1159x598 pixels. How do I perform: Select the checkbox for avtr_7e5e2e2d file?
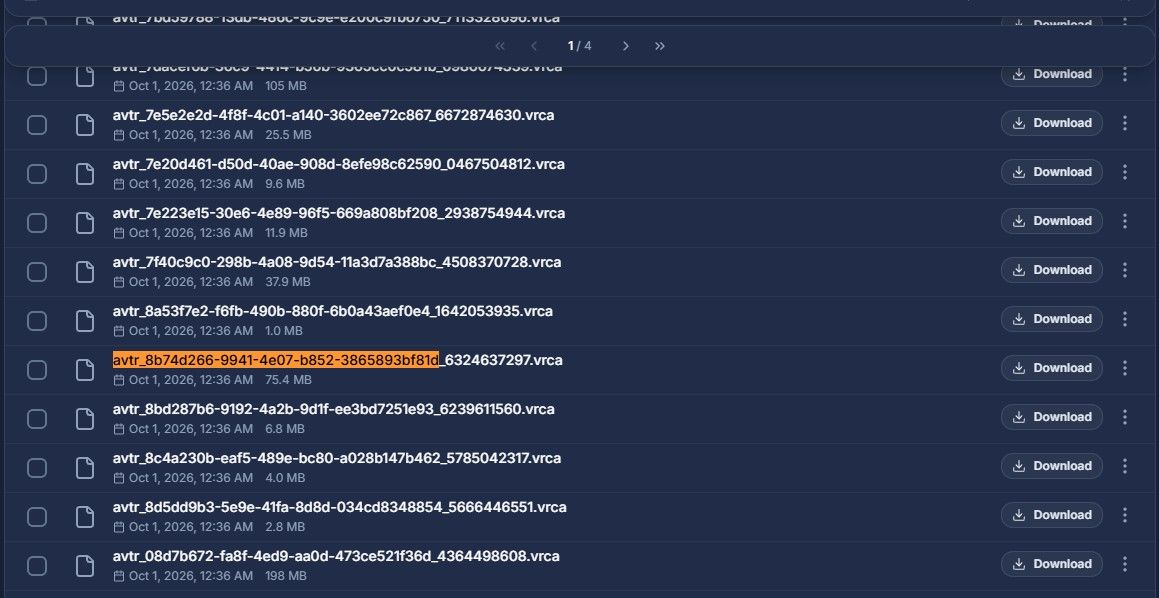(37, 124)
